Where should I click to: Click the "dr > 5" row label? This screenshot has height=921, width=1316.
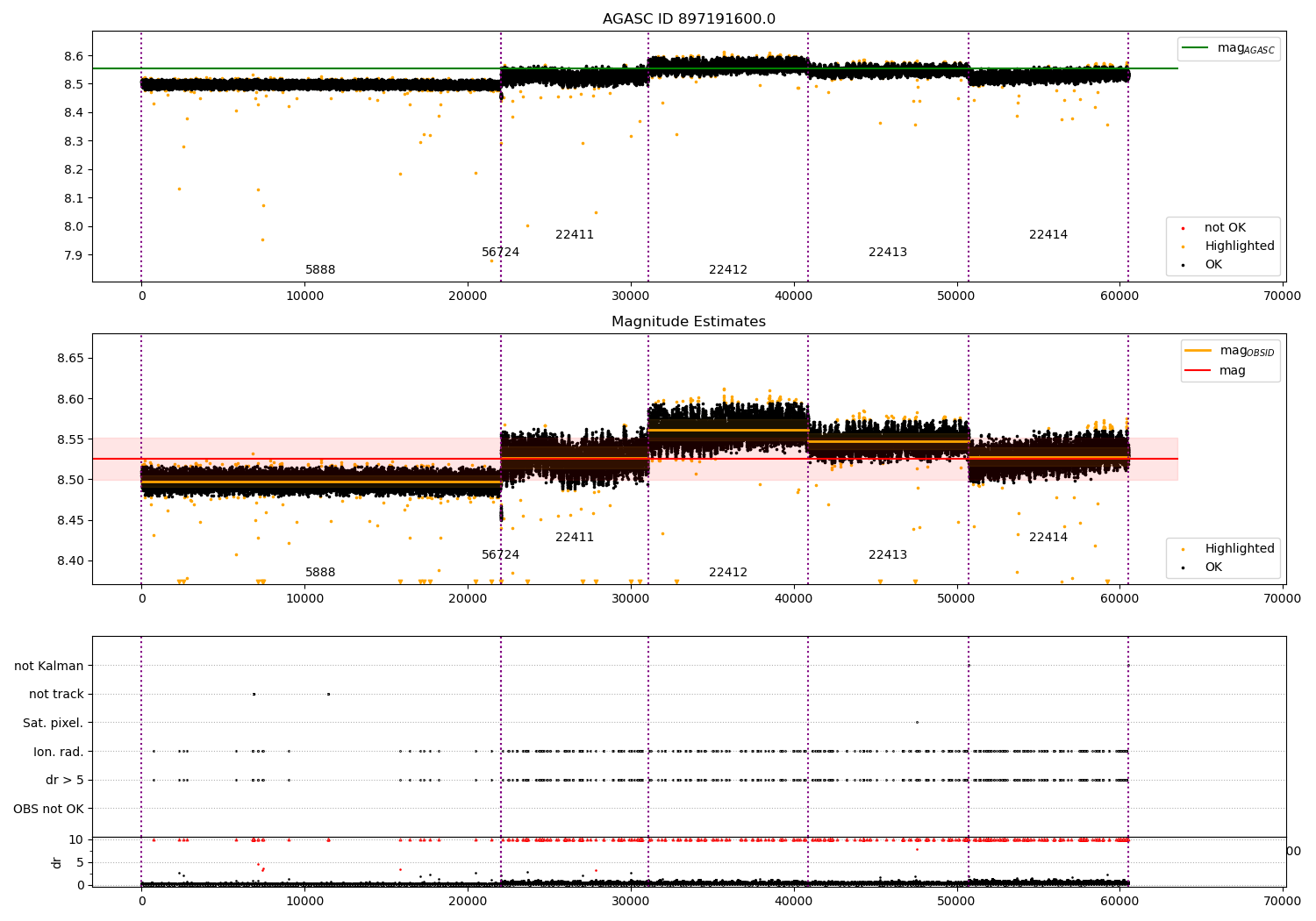(x=65, y=780)
